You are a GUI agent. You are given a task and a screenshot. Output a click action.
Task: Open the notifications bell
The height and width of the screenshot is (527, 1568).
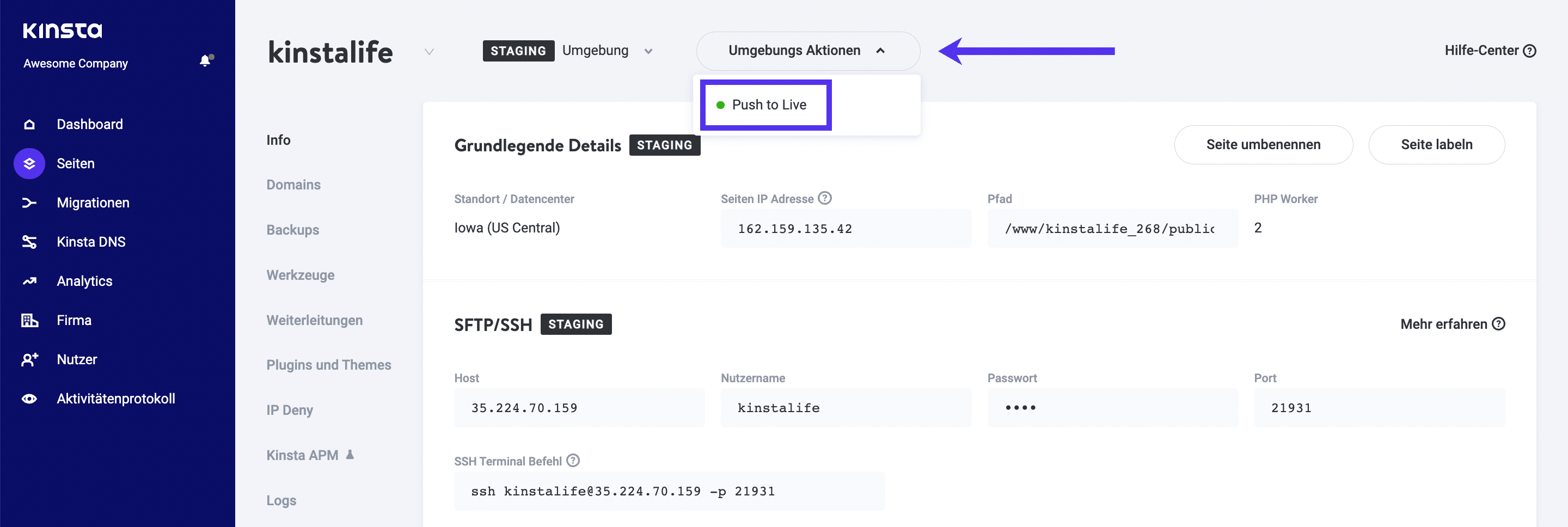pyautogui.click(x=204, y=61)
